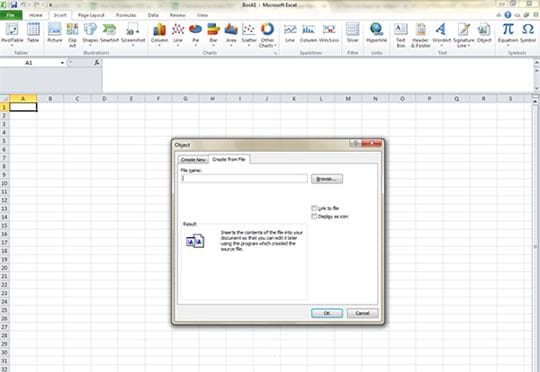Focus the File name input field

point(244,178)
